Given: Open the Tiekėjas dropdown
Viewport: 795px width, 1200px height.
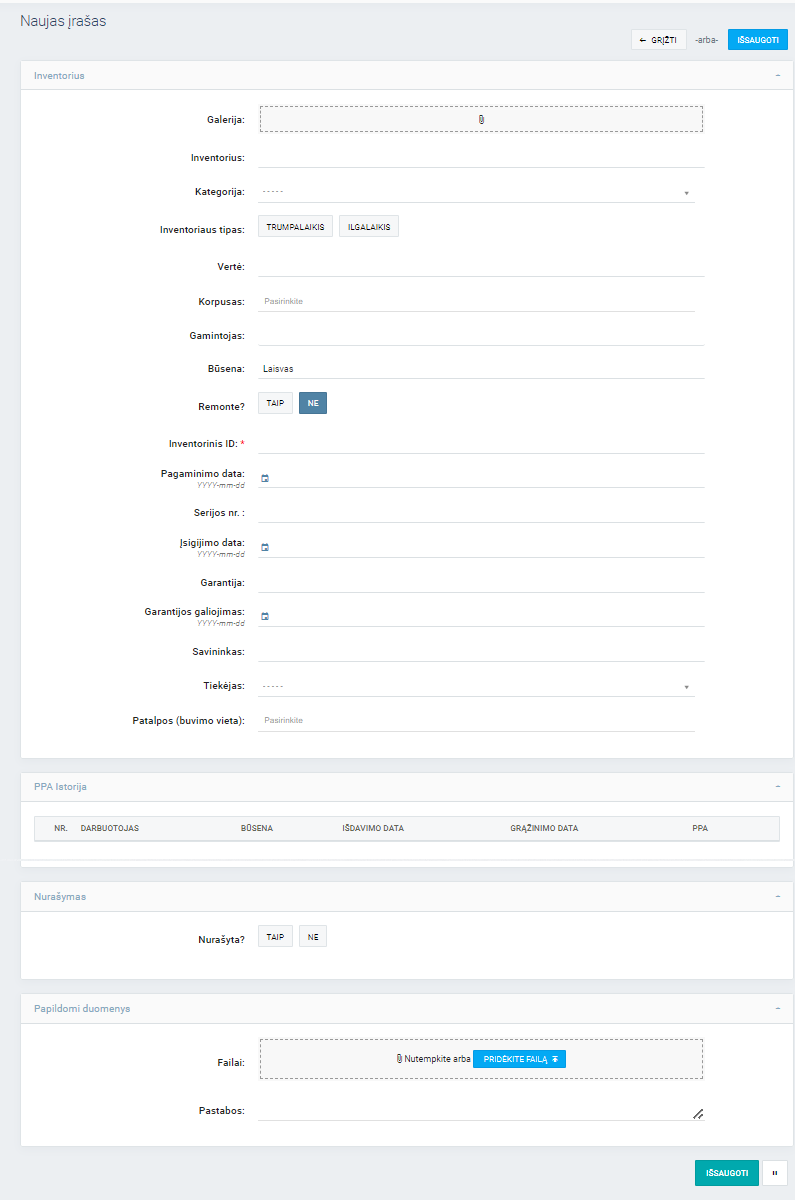Looking at the screenshot, I should coord(476,686).
